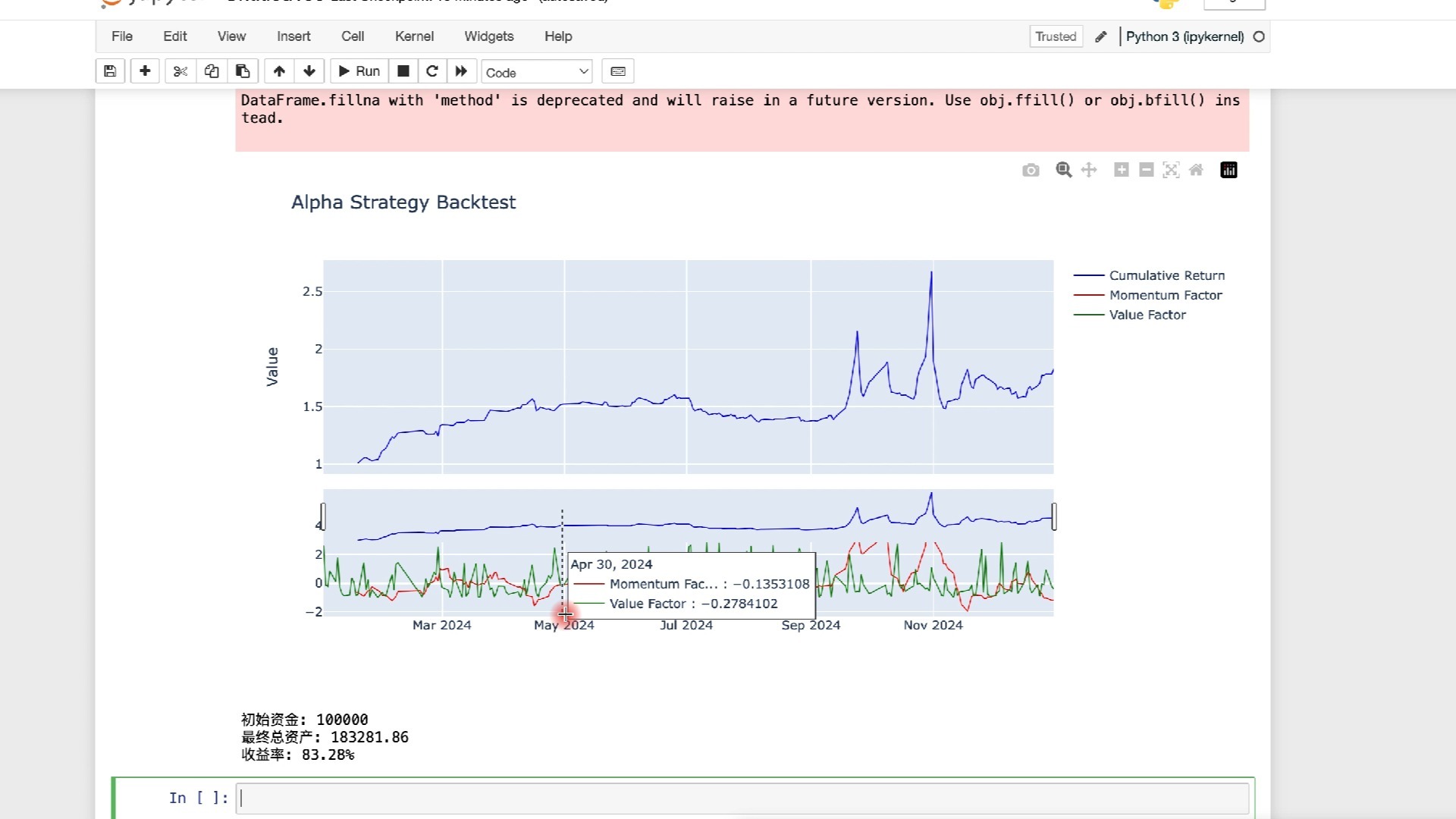Hide the Momentum Factor legend entry
Viewport: 1456px width, 819px height.
(1165, 295)
